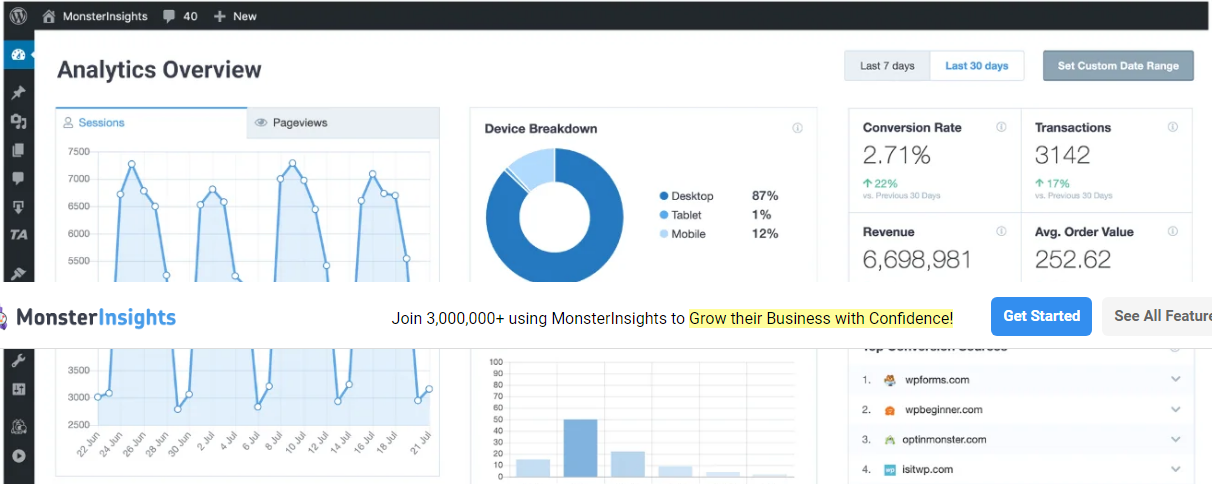Open the Comments sidebar icon

pos(17,179)
